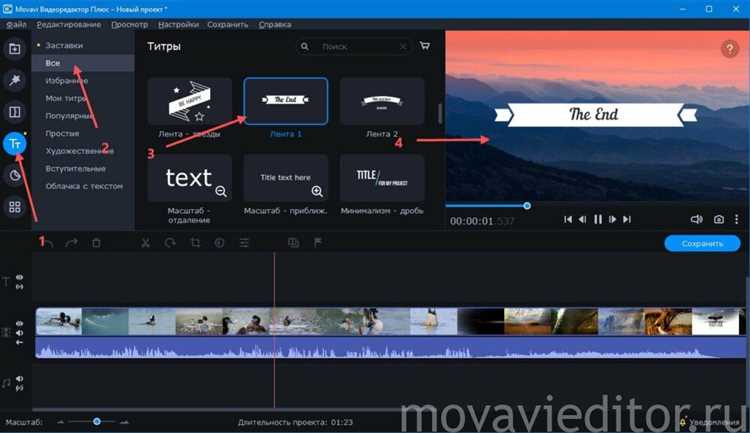Select the Популярные category
The image size is (750, 433).
(69, 116)
